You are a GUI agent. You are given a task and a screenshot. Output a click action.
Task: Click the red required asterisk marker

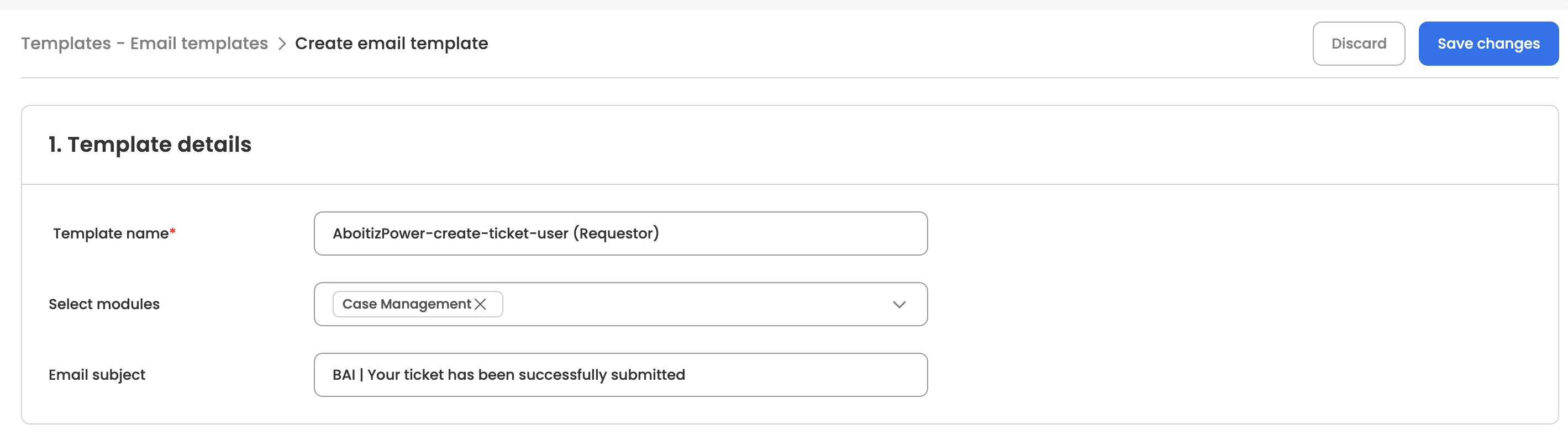point(173,231)
